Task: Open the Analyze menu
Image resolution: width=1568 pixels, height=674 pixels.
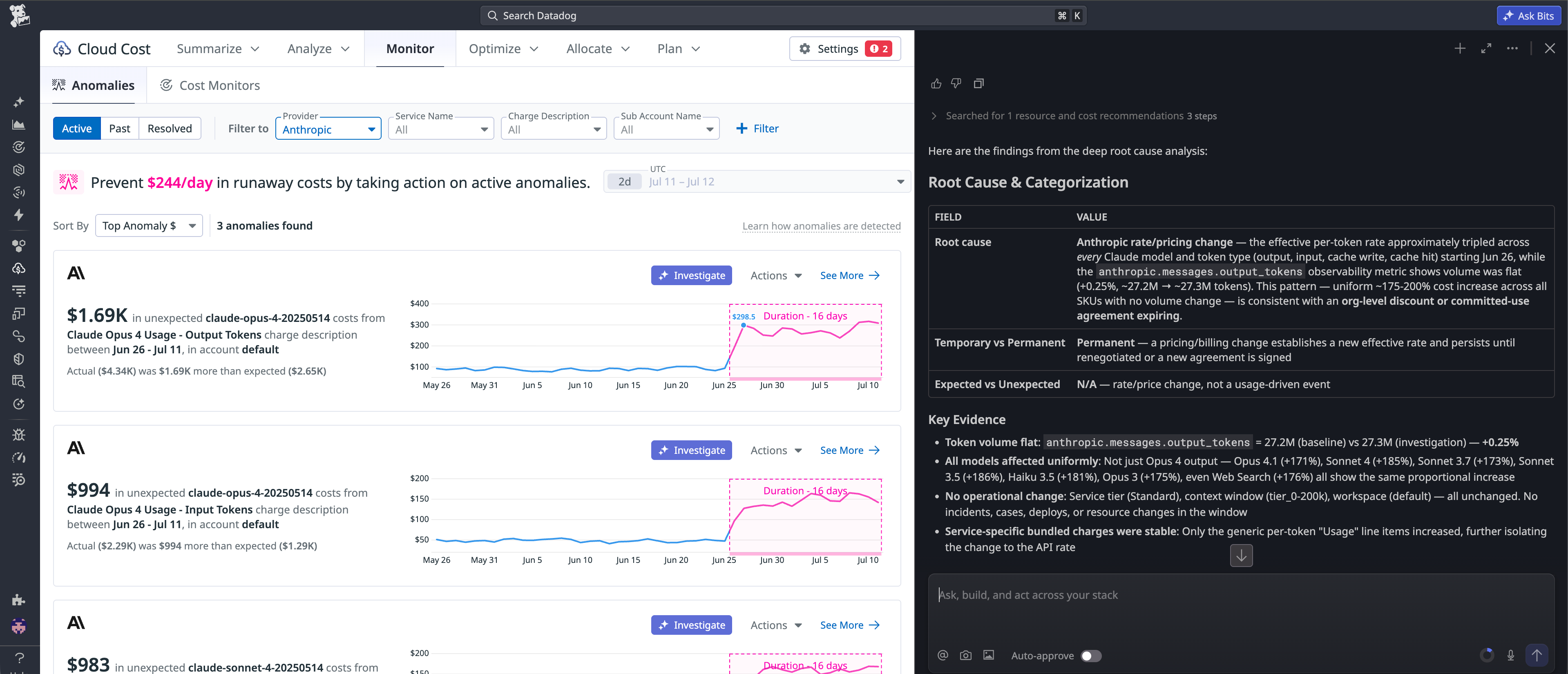Action: [318, 49]
